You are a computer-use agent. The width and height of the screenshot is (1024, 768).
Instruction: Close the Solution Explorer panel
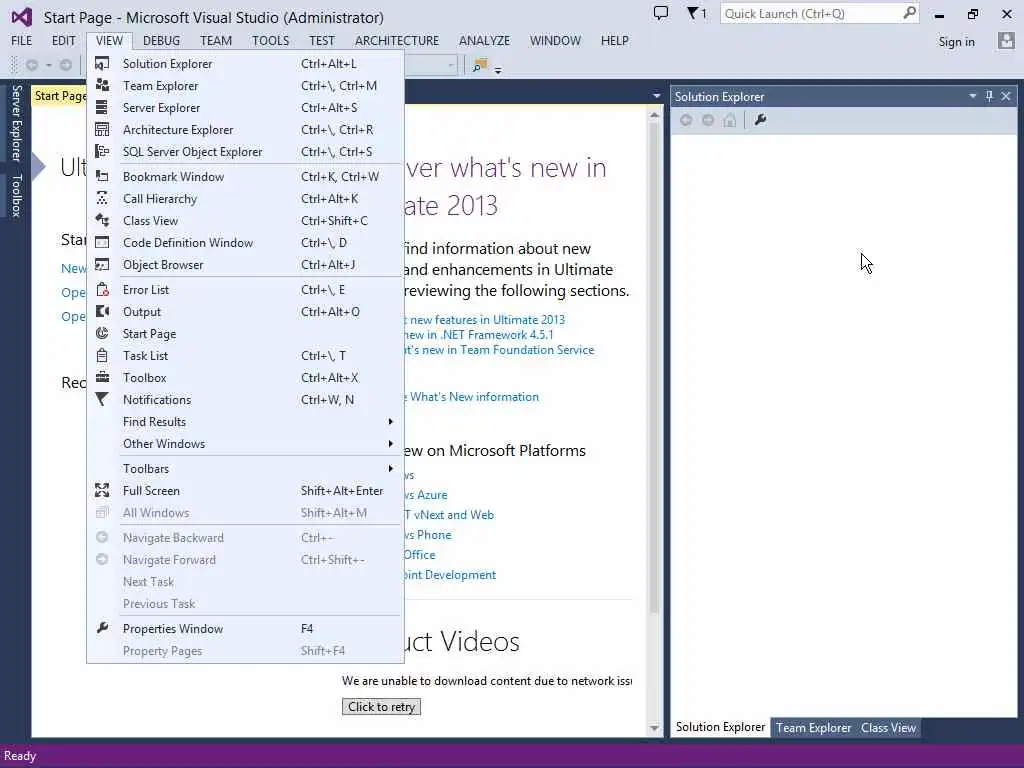click(x=1006, y=96)
